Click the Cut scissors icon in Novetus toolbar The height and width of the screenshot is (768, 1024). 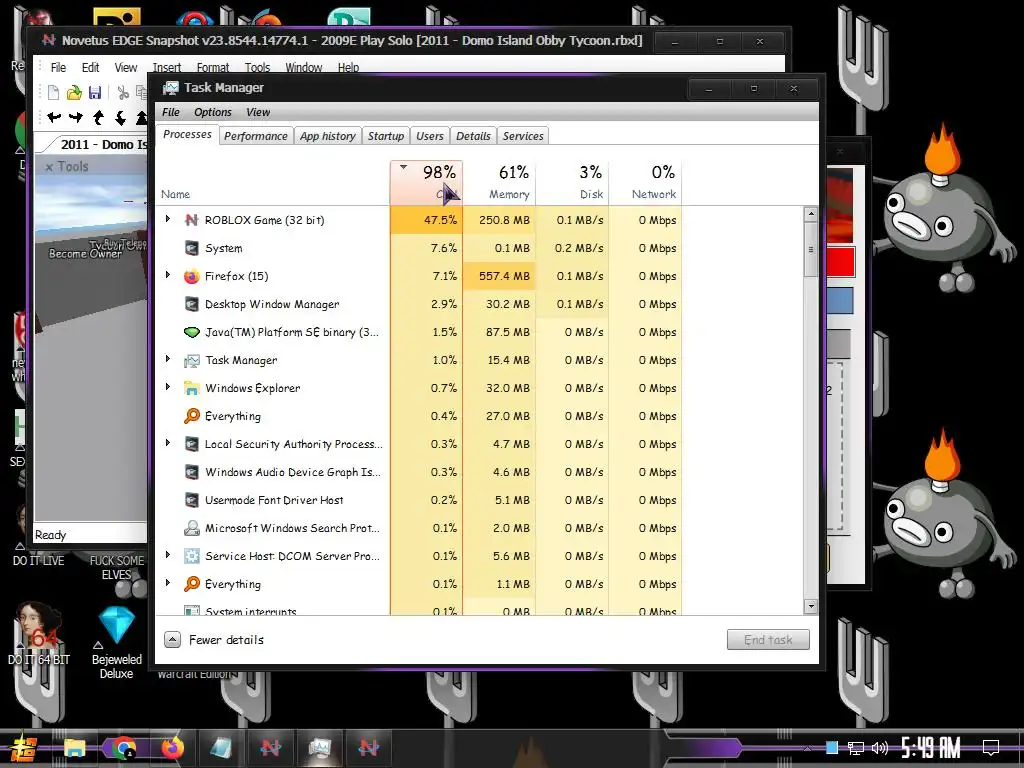123,93
